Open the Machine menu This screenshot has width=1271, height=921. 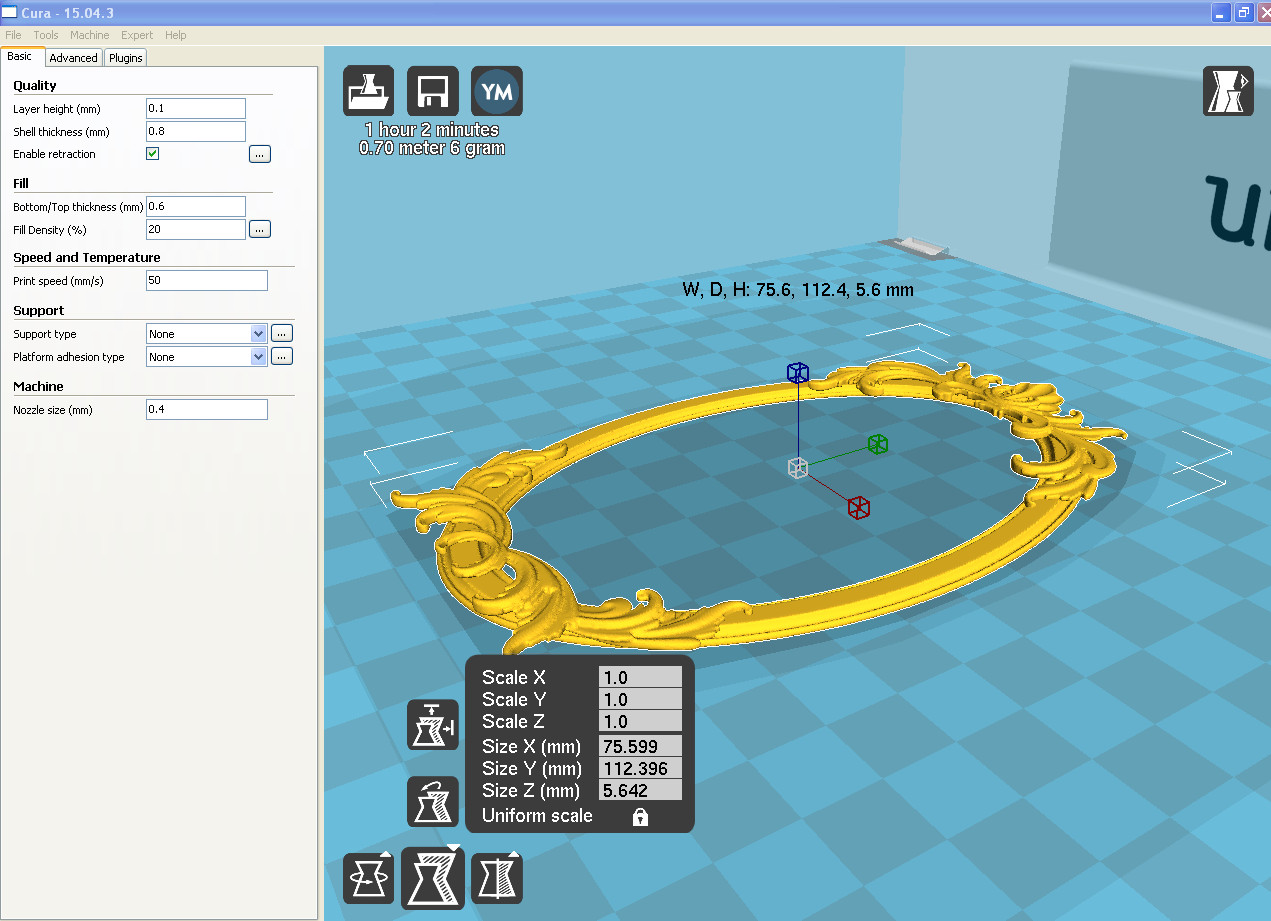click(90, 35)
